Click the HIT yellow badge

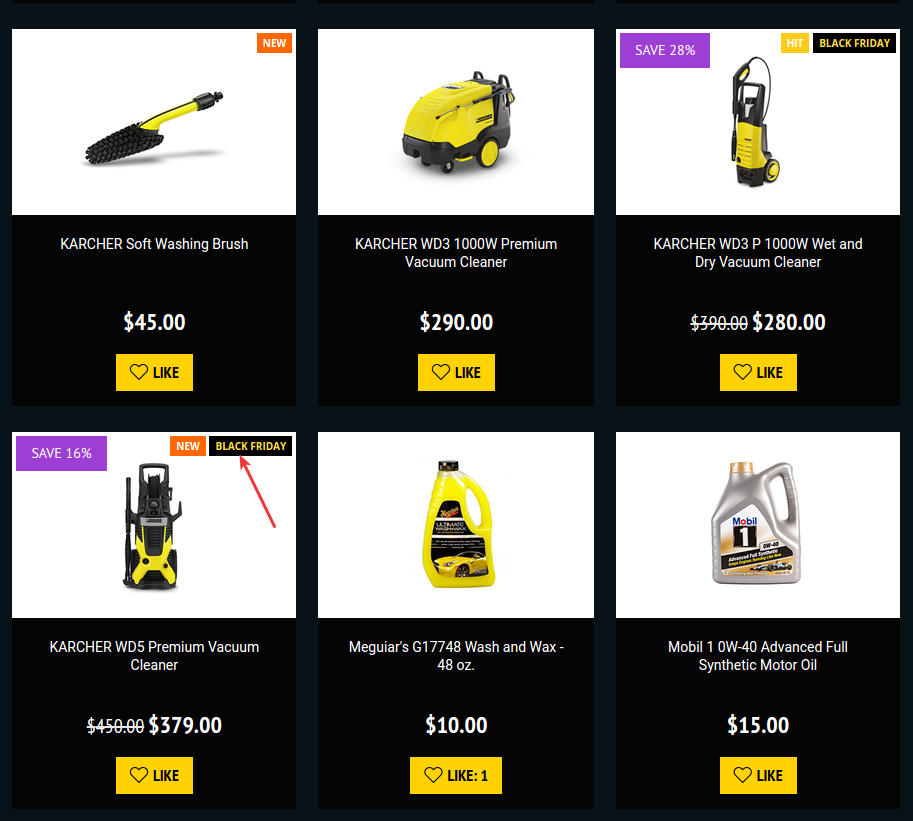[794, 43]
